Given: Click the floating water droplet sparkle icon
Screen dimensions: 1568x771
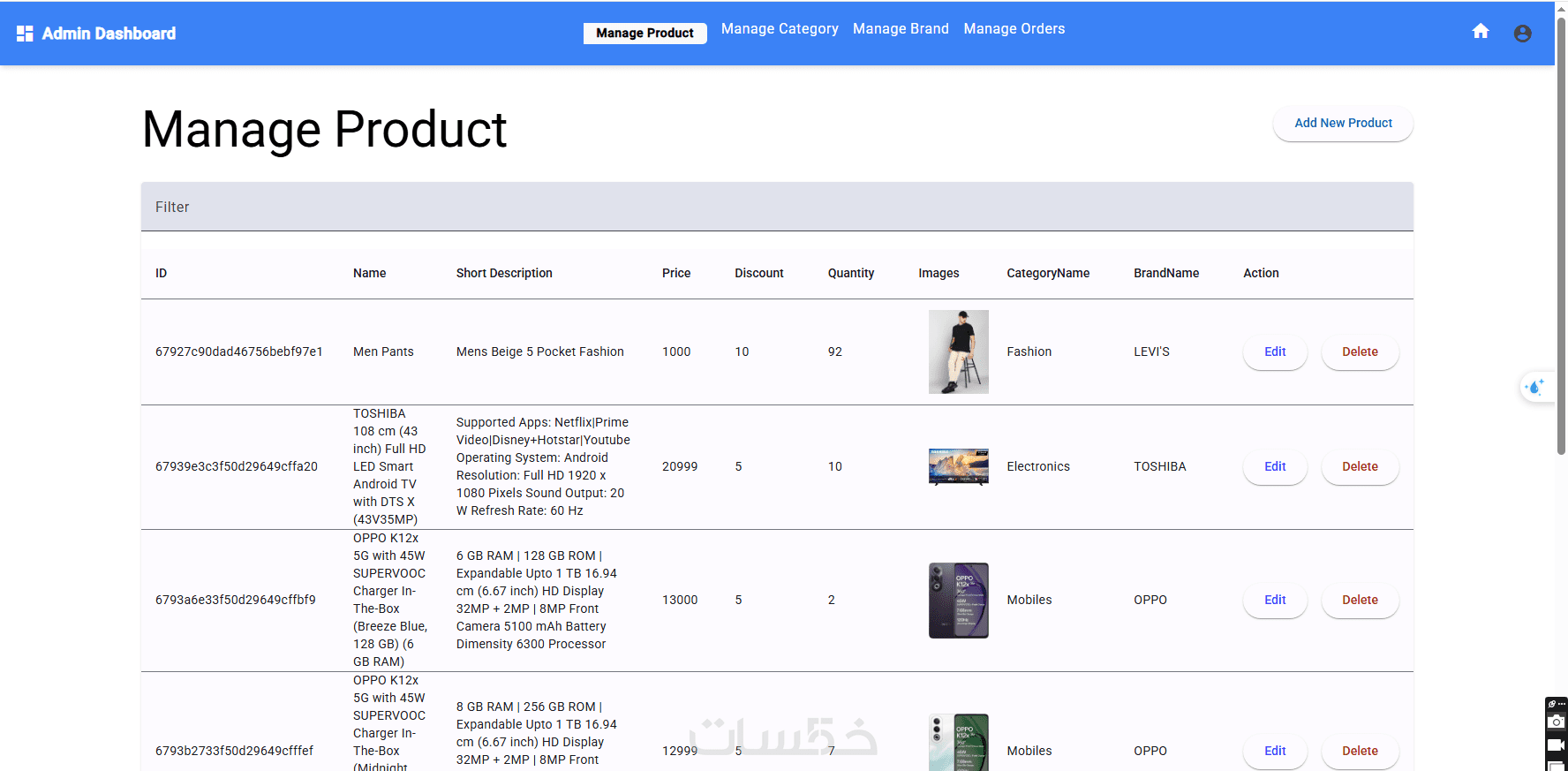Looking at the screenshot, I should [1535, 387].
